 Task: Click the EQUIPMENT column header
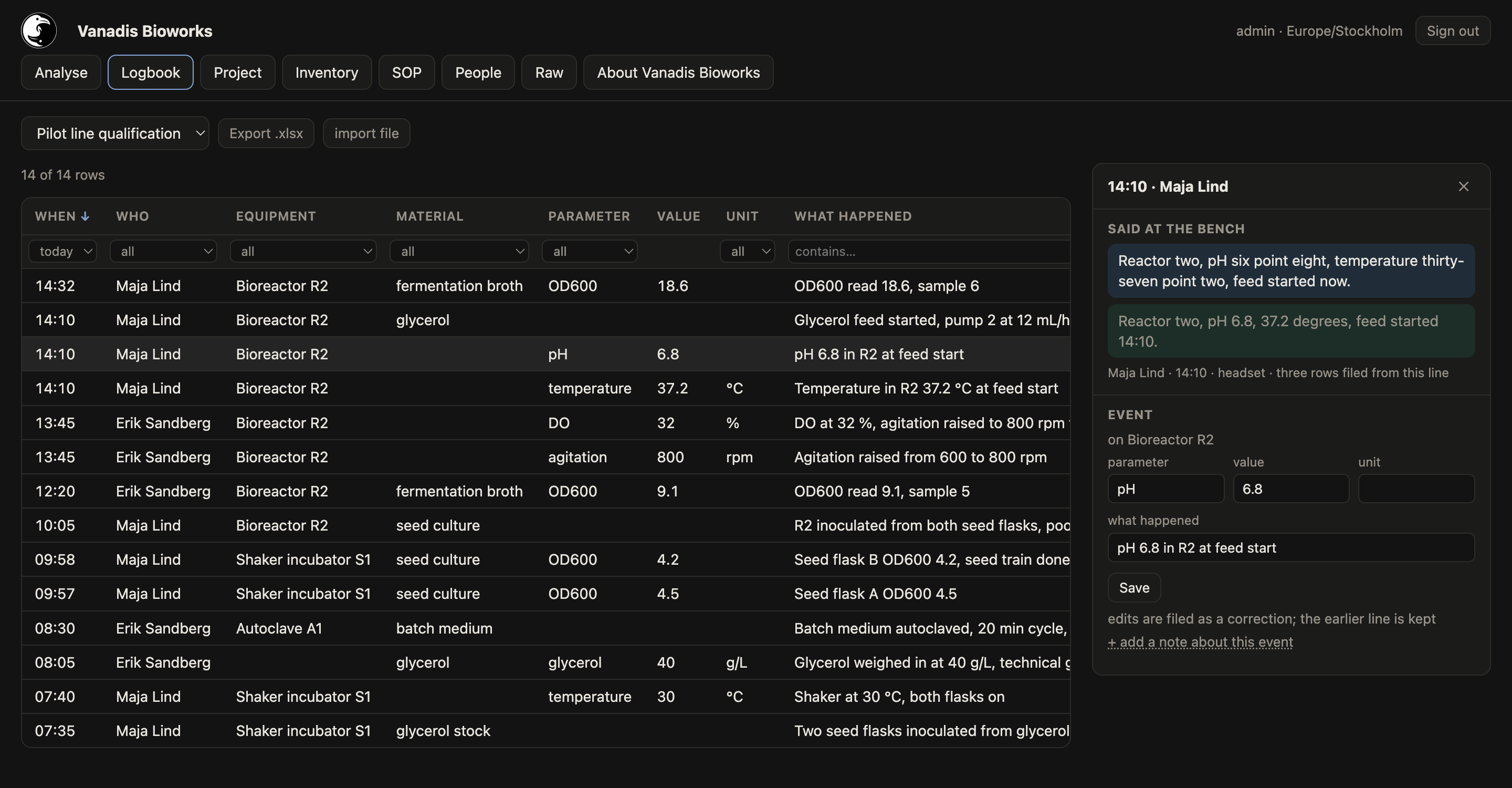275,216
